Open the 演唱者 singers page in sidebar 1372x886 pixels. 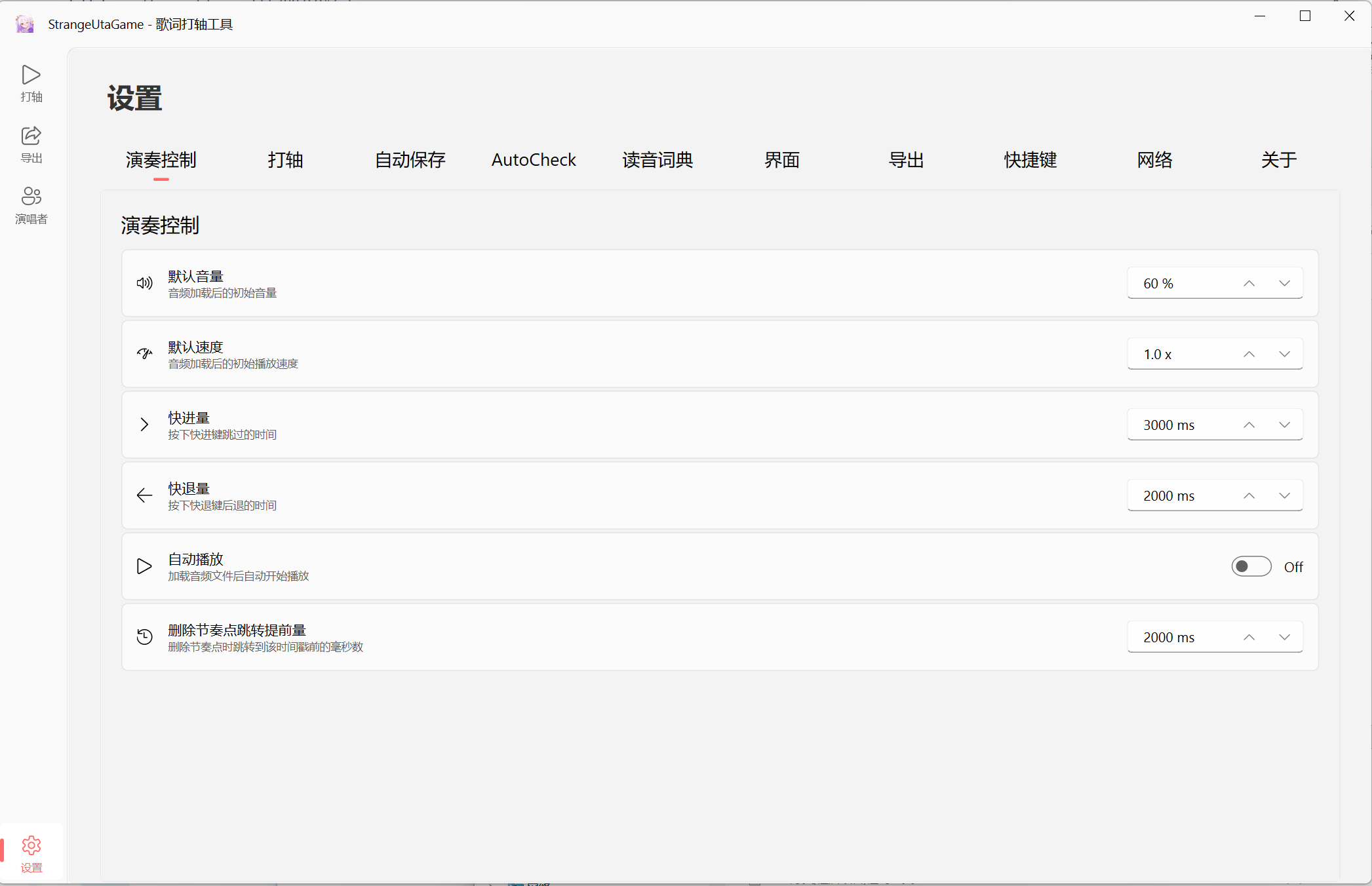point(31,205)
